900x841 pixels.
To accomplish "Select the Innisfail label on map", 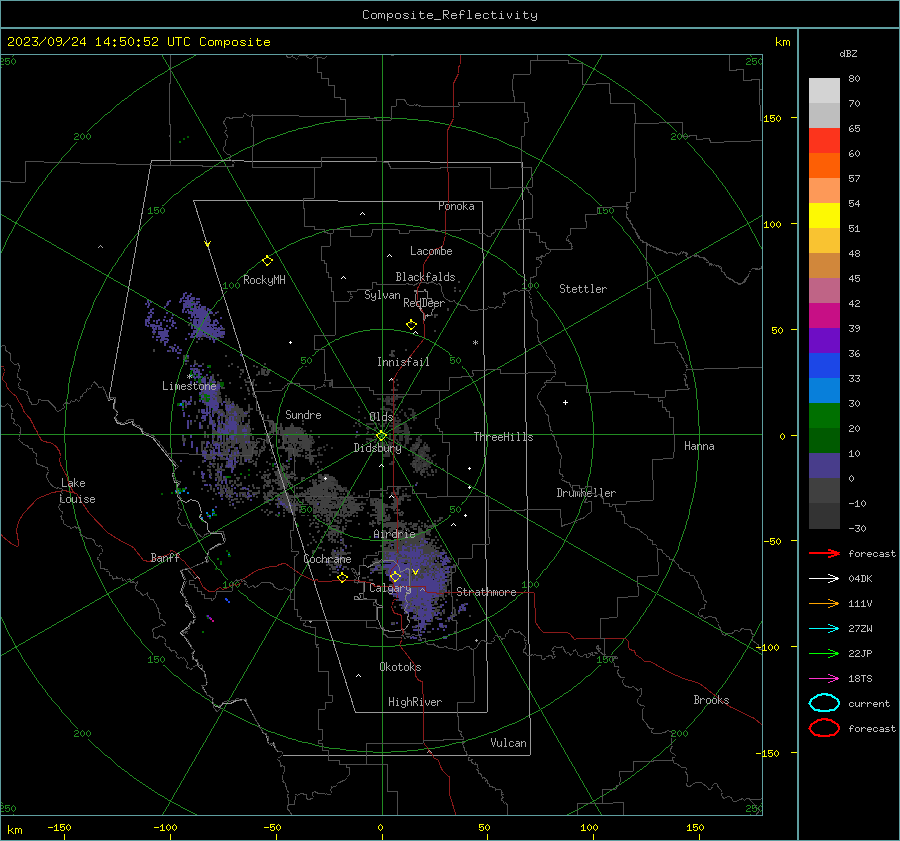I will [x=403, y=362].
